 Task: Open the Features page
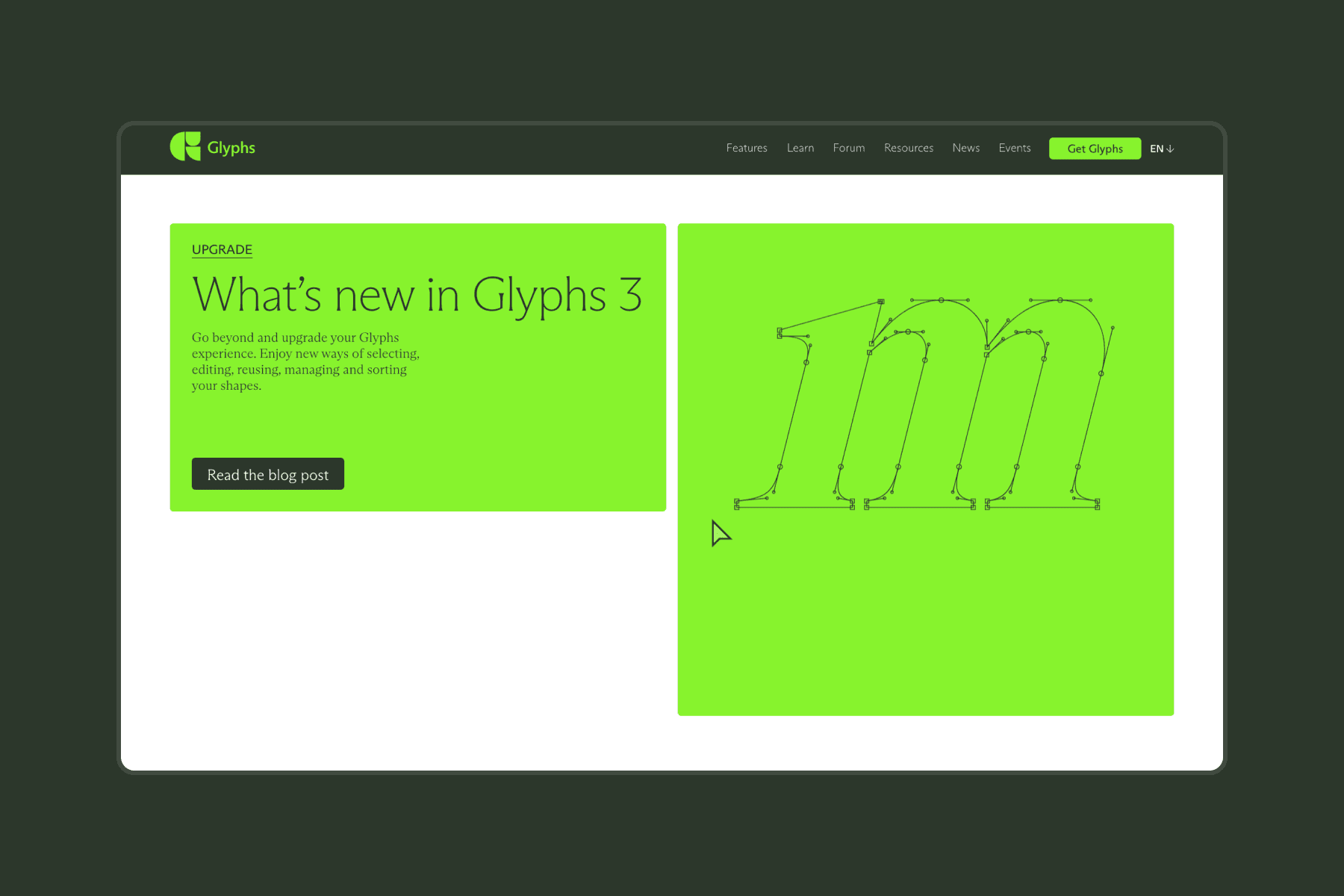click(x=746, y=148)
